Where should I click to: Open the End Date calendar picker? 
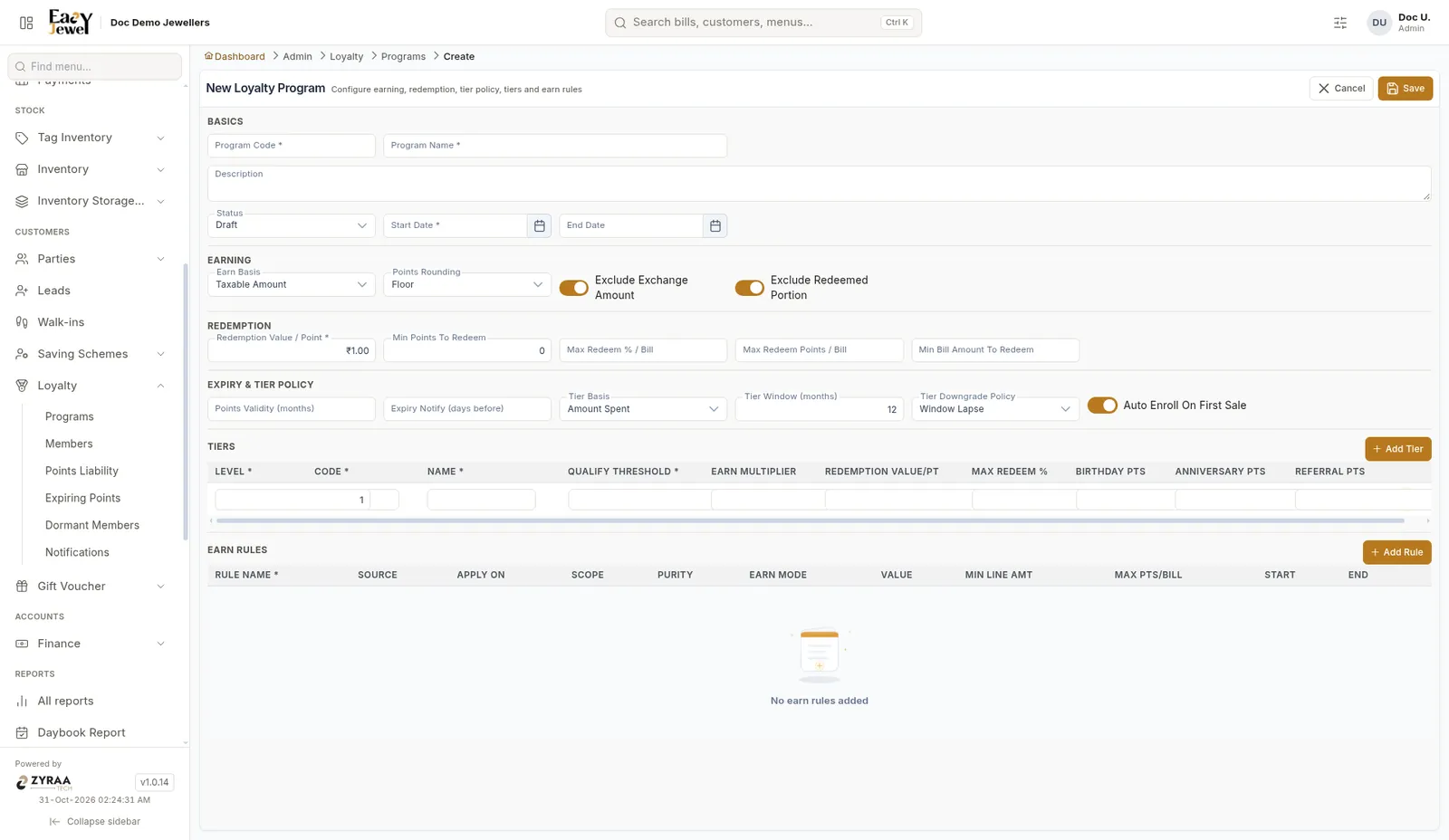(715, 225)
